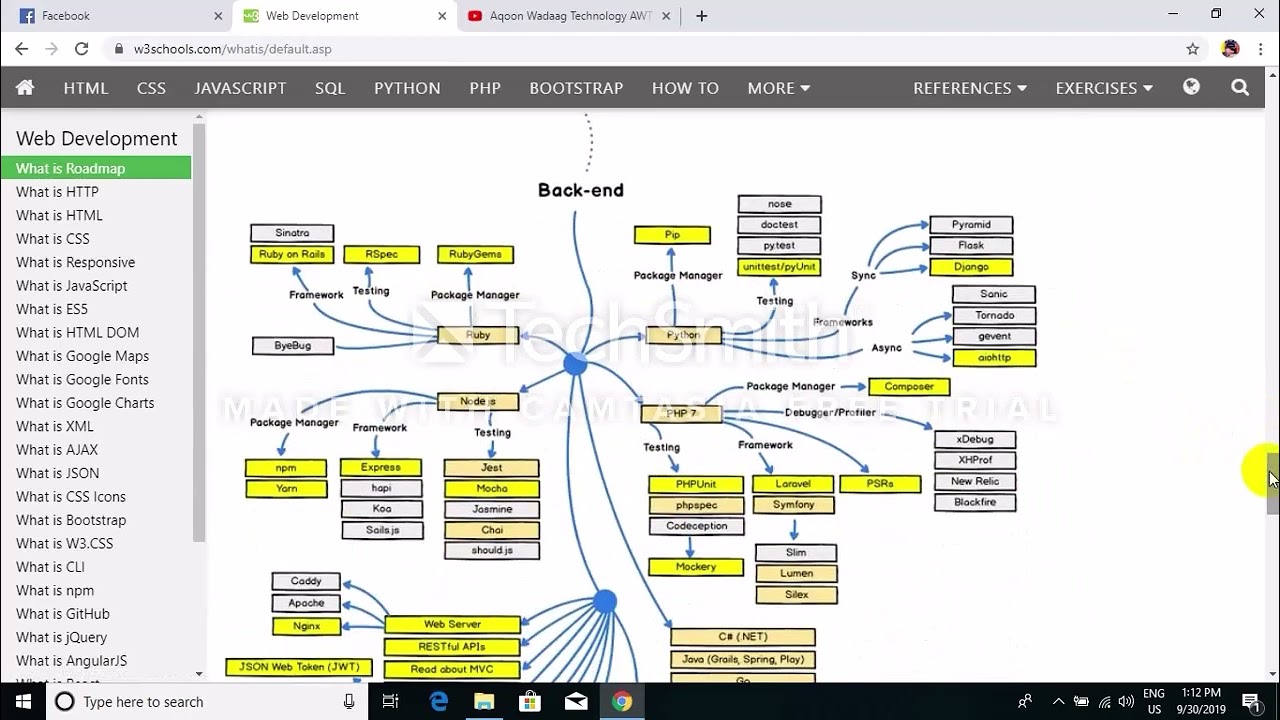The height and width of the screenshot is (720, 1280).
Task: Open Task View on the taskbar
Action: [x=391, y=701]
